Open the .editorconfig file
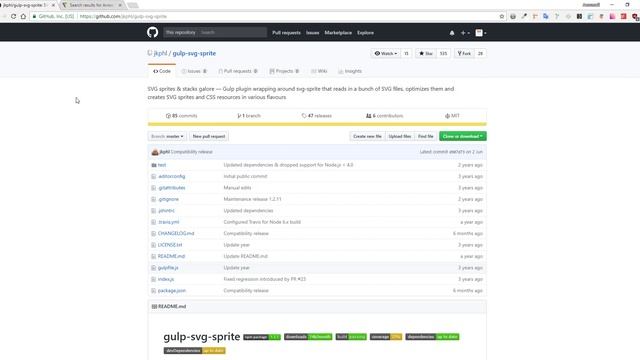Screen dimensions: 640x360 tap(171, 176)
